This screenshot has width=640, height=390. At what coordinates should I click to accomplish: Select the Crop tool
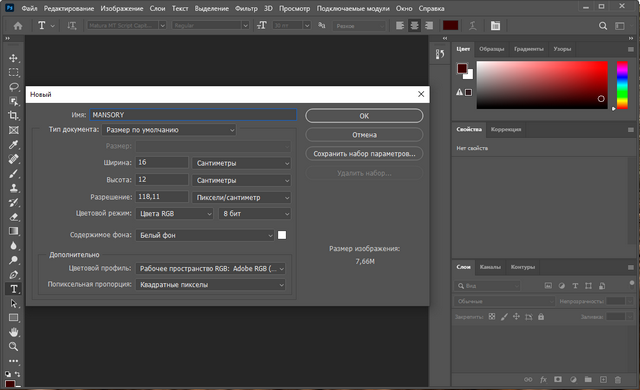coord(13,115)
